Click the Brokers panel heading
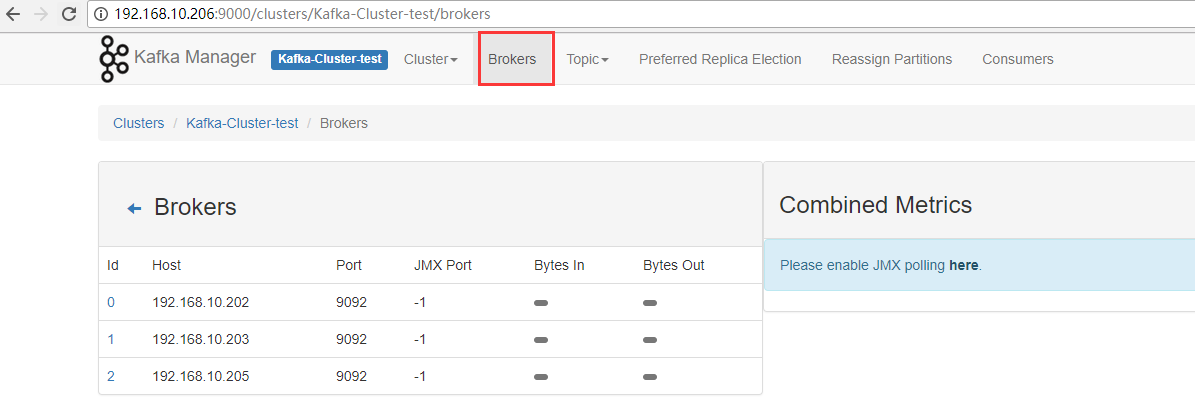Viewport: 1195px width, 410px height. coord(195,207)
